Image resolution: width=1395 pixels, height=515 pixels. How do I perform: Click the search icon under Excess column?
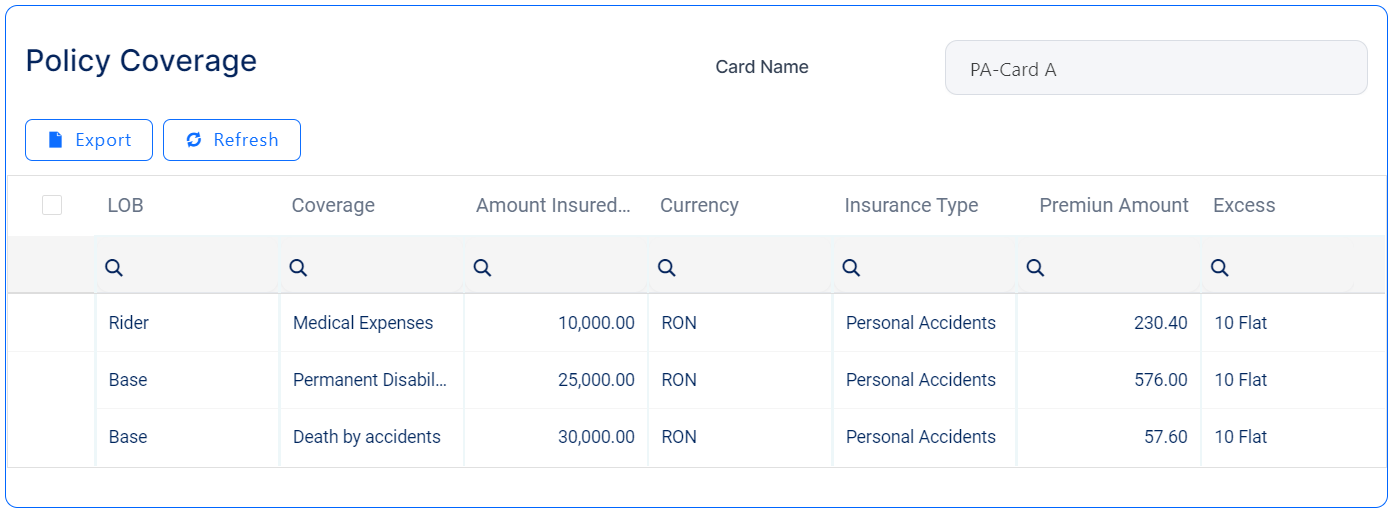point(1219,268)
